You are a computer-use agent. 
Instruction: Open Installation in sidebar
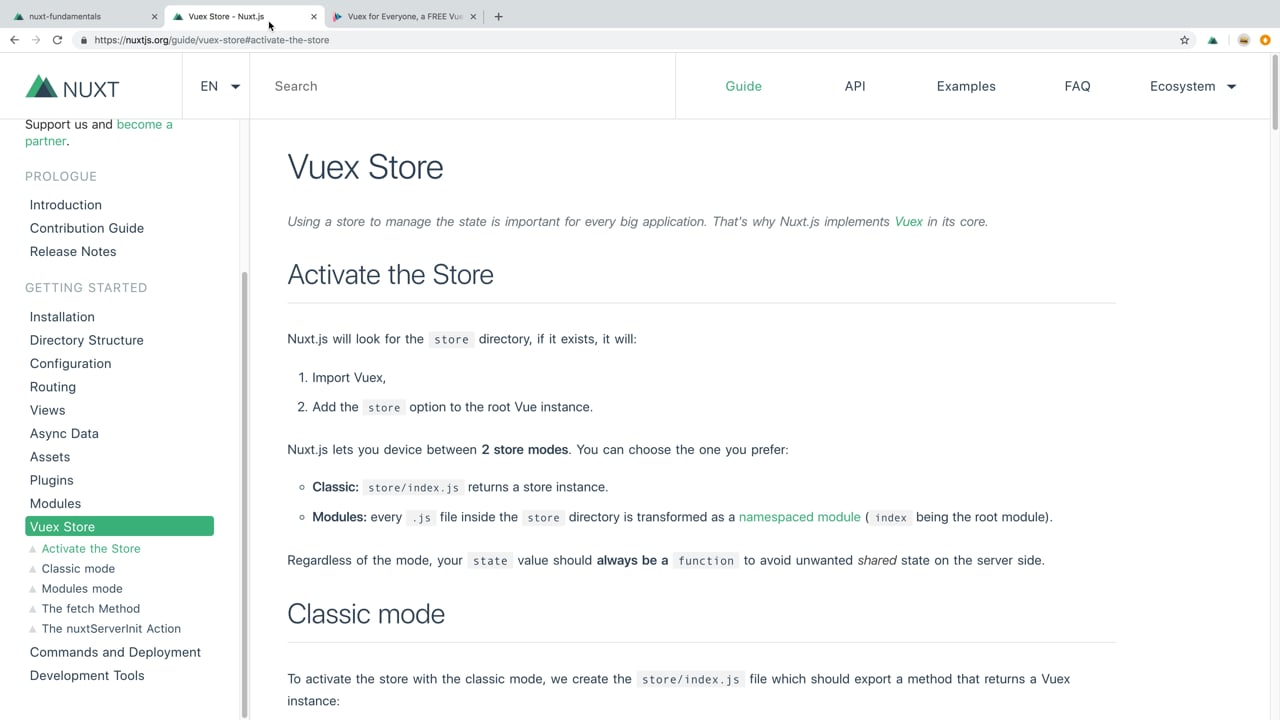(x=62, y=317)
